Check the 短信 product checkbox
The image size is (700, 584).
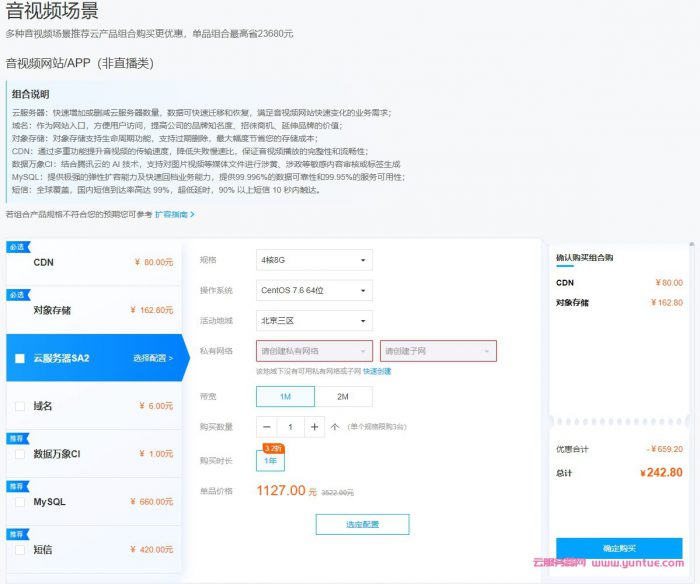pos(20,550)
